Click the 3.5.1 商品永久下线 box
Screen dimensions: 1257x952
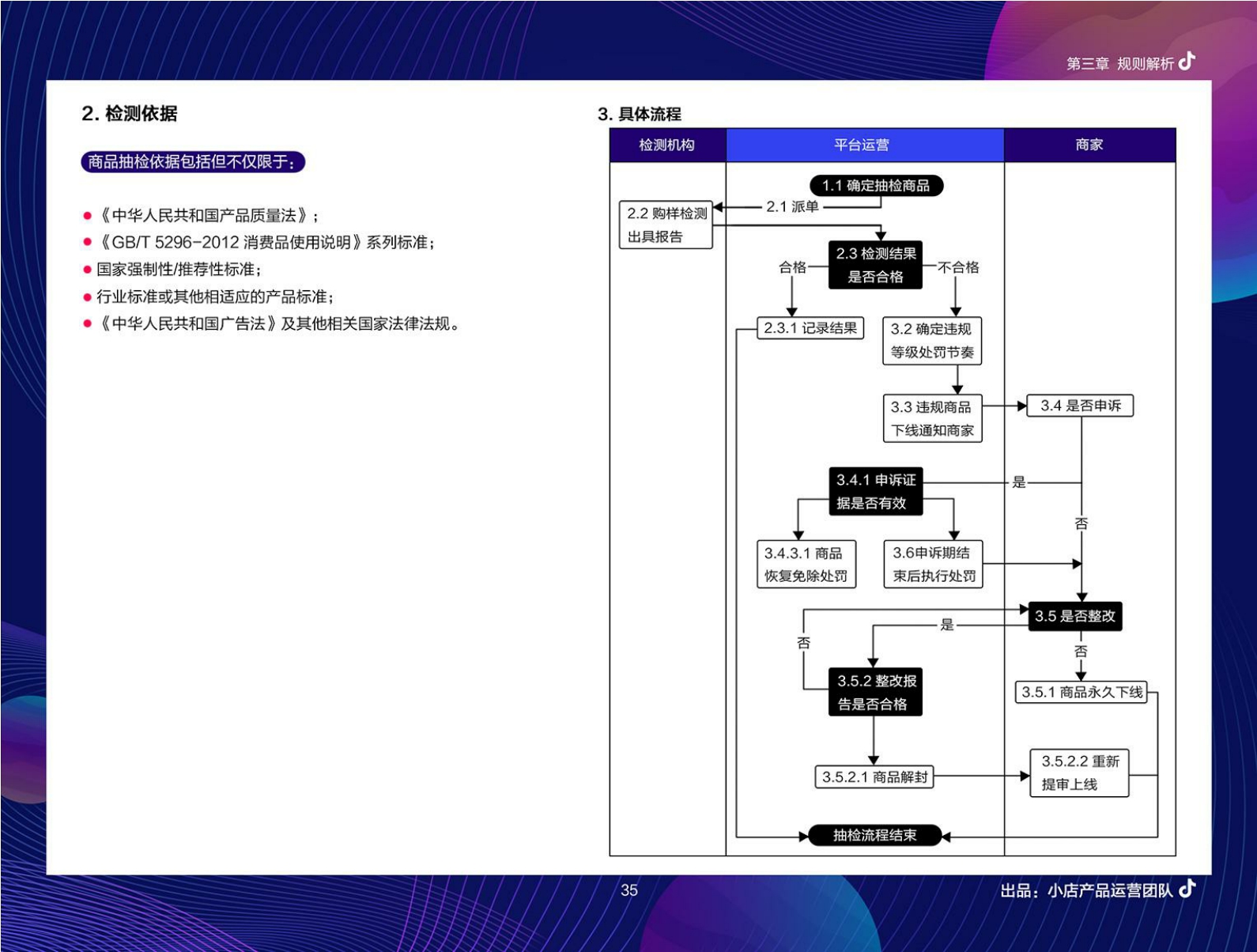pyautogui.click(x=1081, y=693)
